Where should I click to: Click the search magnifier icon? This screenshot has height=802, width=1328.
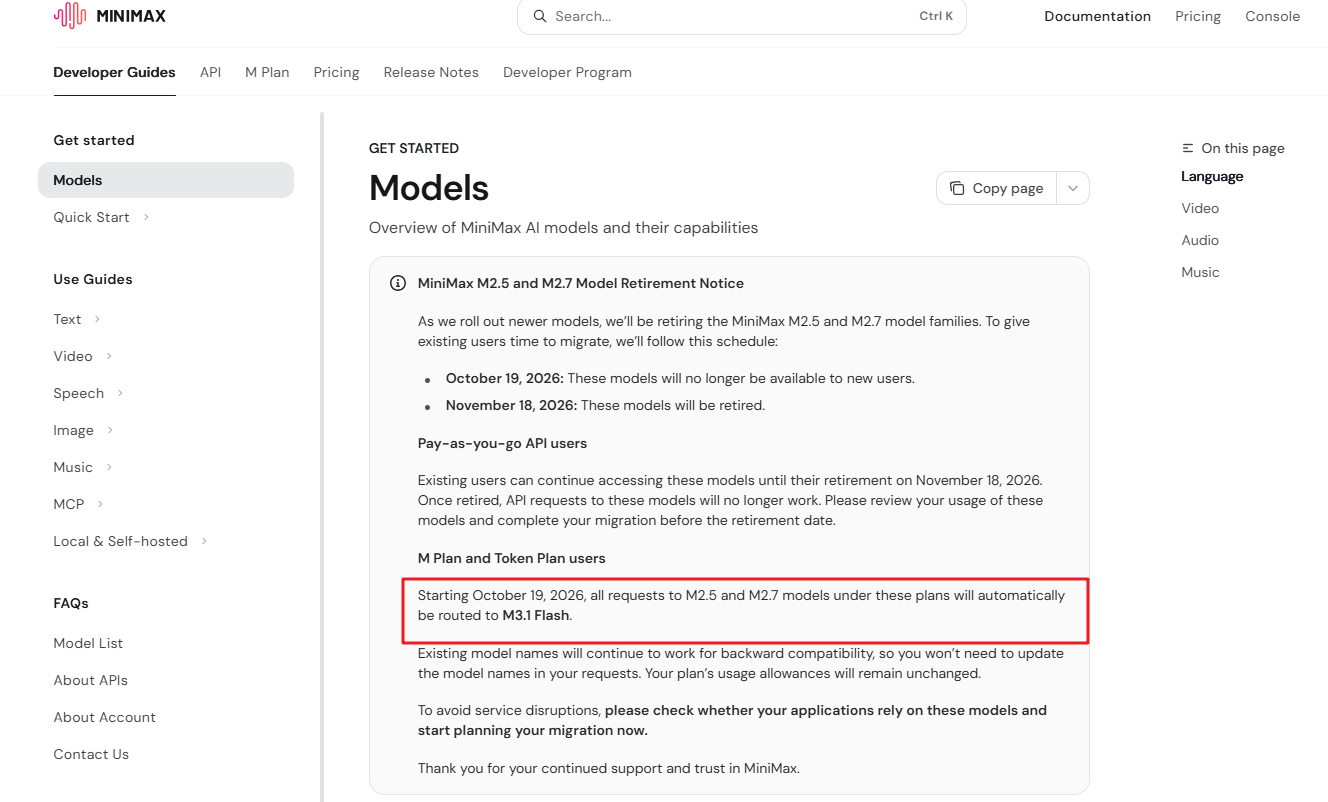click(540, 16)
